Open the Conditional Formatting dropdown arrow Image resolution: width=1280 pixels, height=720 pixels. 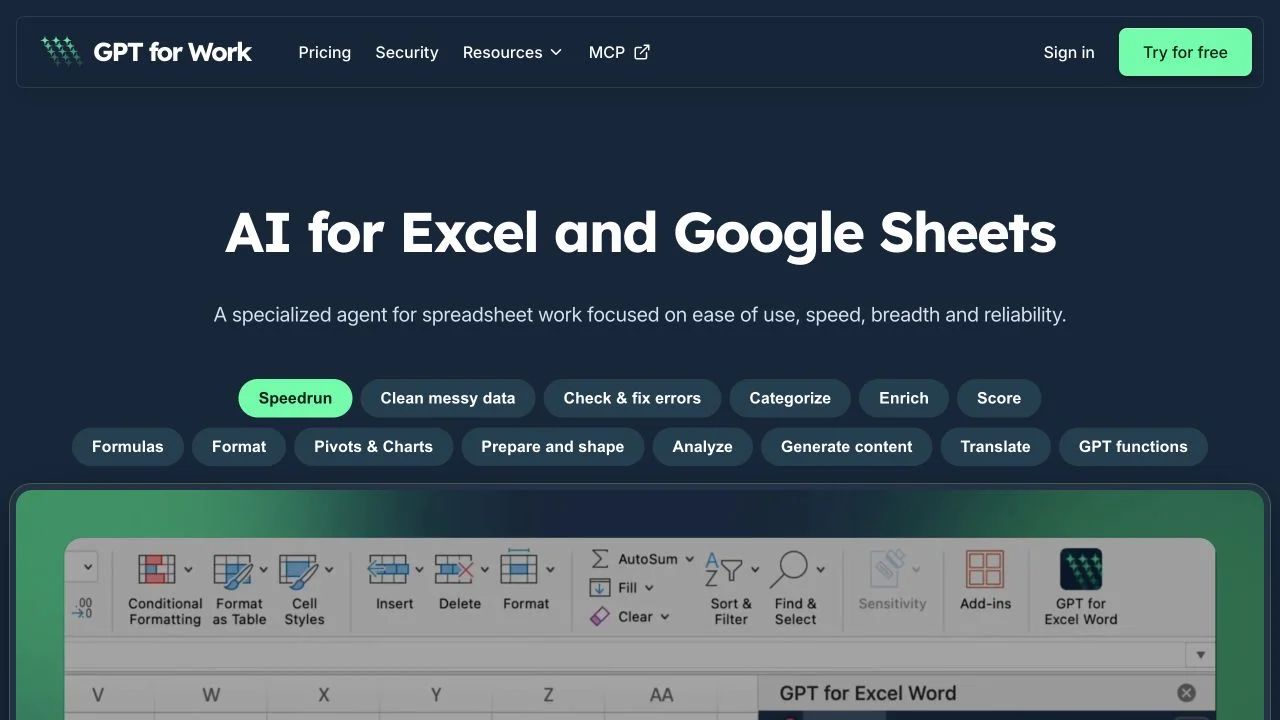pos(188,570)
